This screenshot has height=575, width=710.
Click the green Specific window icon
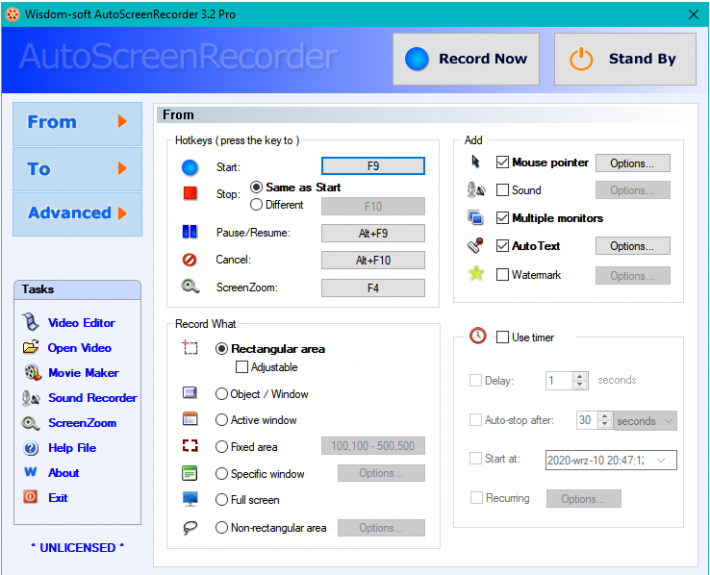pyautogui.click(x=190, y=473)
